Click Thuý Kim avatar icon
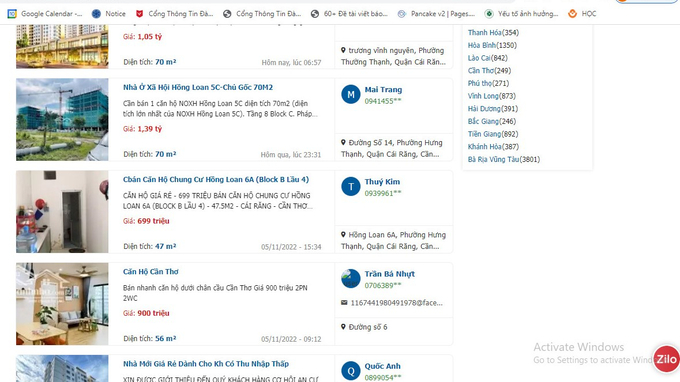 tap(351, 187)
